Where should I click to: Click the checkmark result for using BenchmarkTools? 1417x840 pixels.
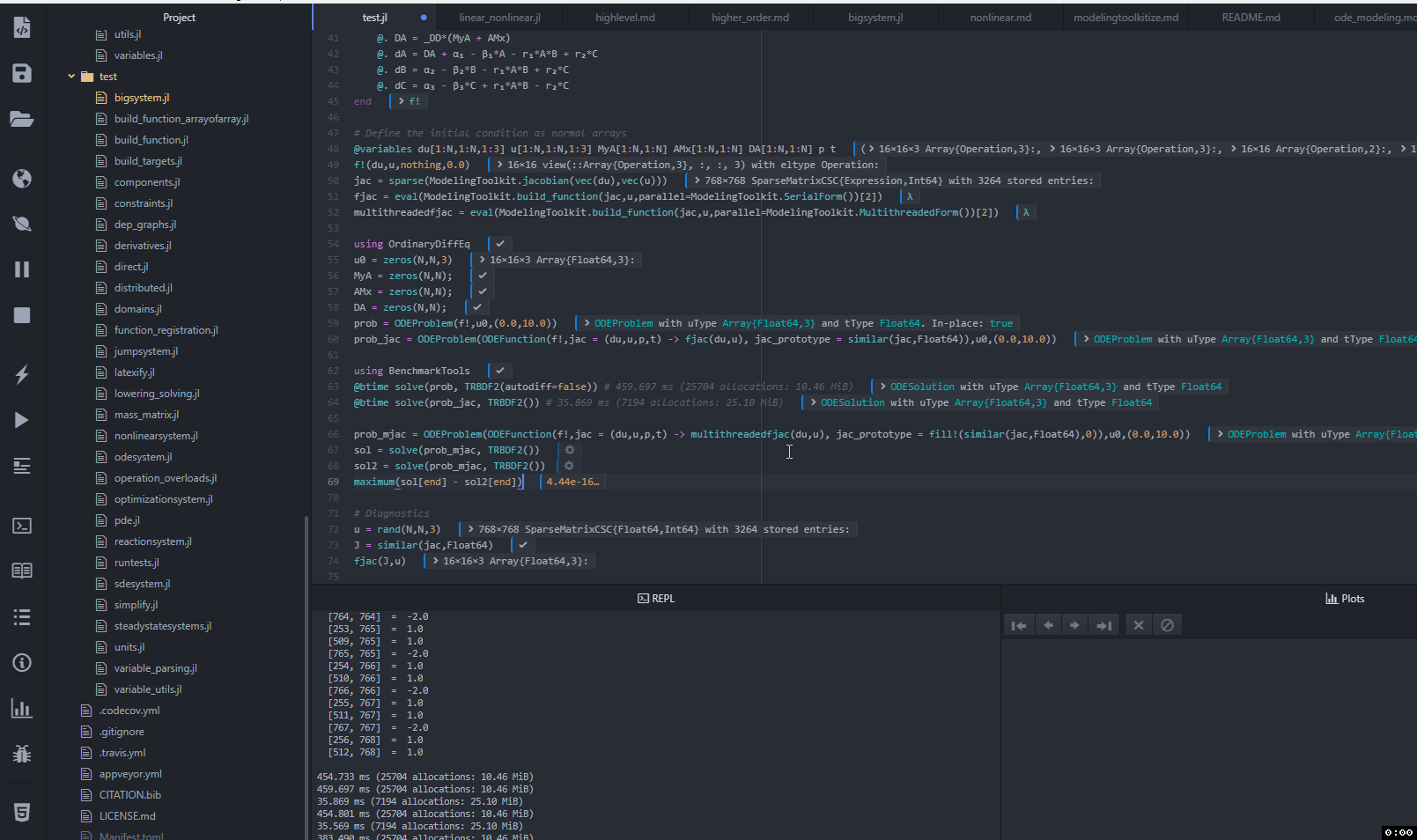[x=500, y=371]
